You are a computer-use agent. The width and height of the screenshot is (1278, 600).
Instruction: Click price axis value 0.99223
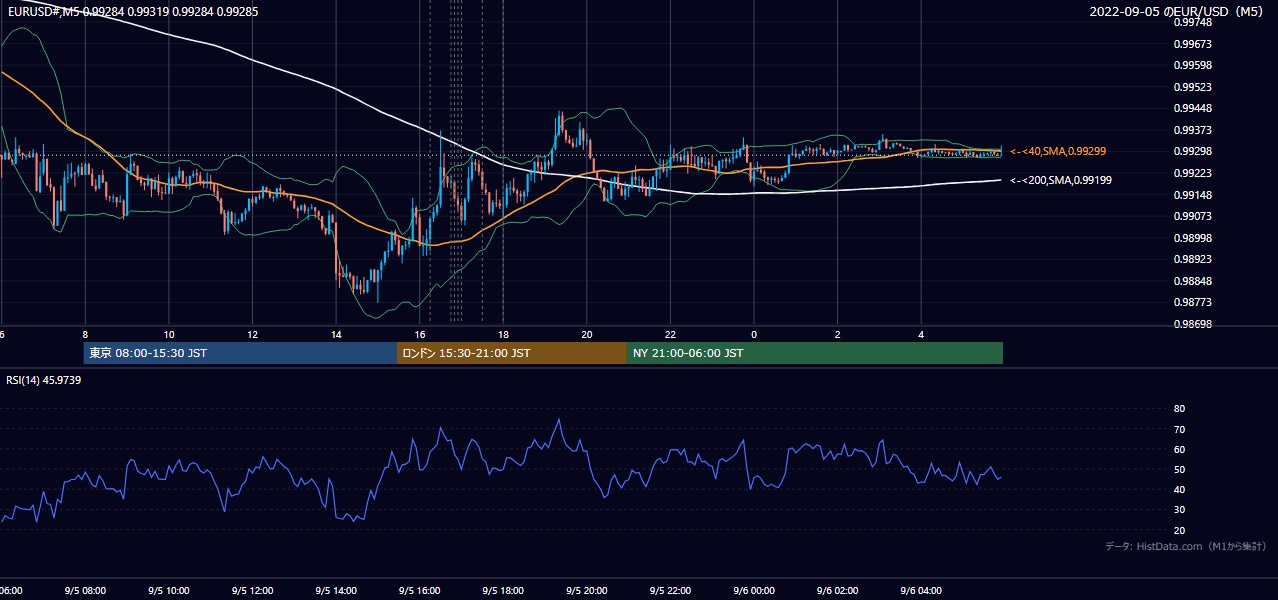tap(1192, 173)
